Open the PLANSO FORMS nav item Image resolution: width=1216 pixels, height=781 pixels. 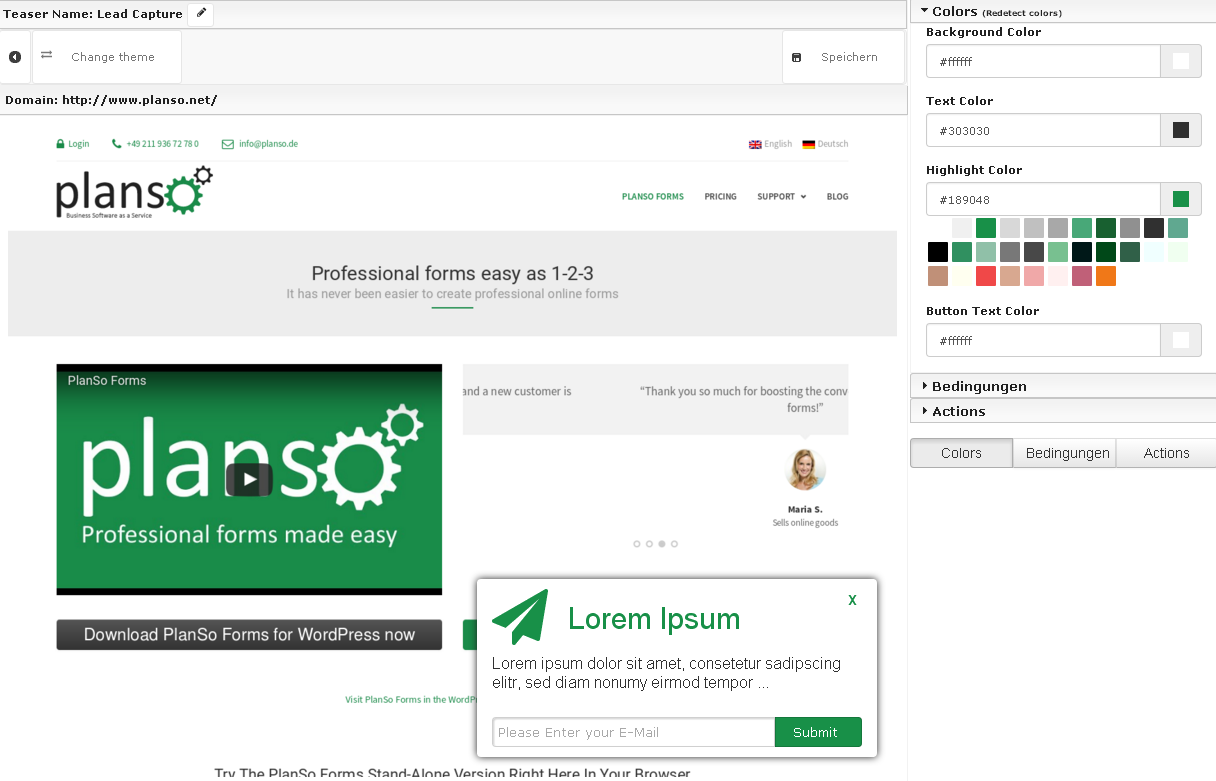tap(653, 197)
